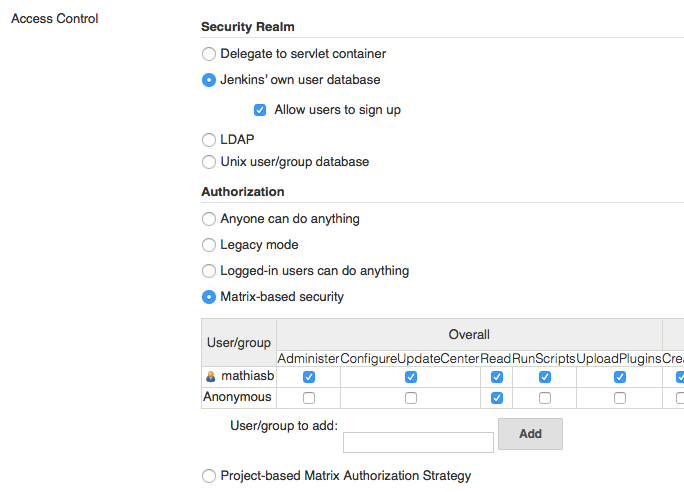Image resolution: width=684 pixels, height=492 pixels.
Task: Choose Anyone can do anything authorization
Action: click(x=209, y=219)
